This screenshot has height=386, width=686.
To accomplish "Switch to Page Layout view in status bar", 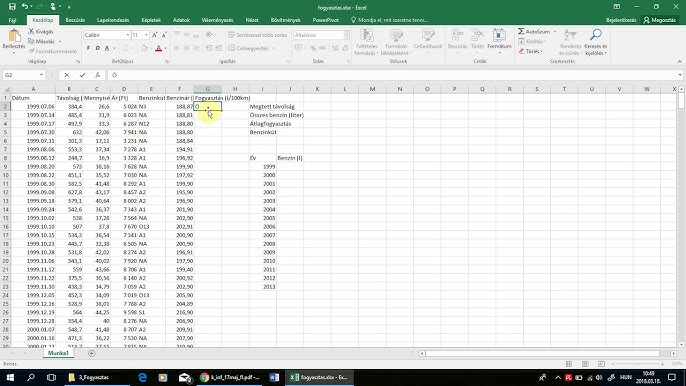I will (585, 364).
